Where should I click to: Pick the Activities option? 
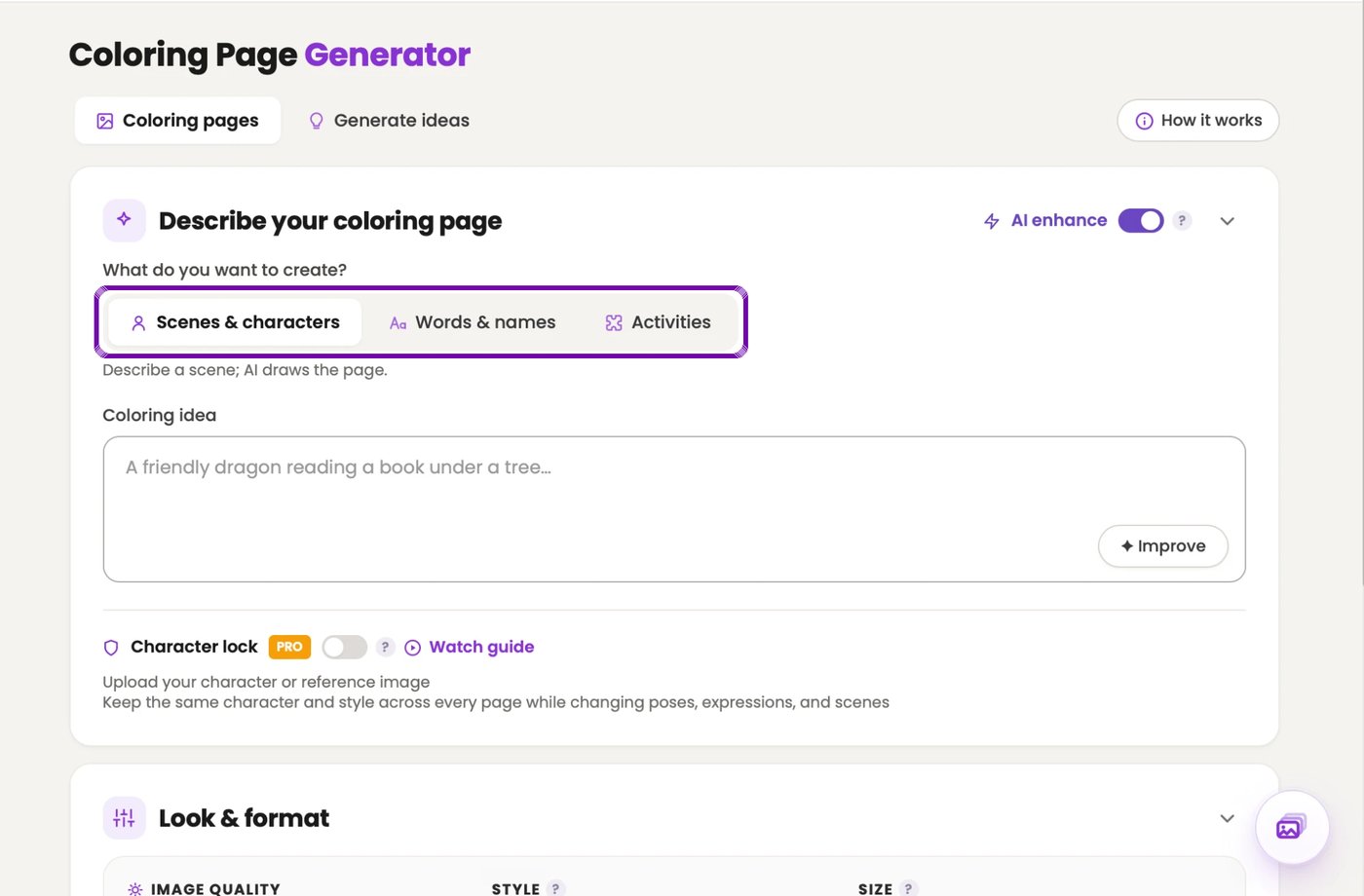pyautogui.click(x=659, y=322)
